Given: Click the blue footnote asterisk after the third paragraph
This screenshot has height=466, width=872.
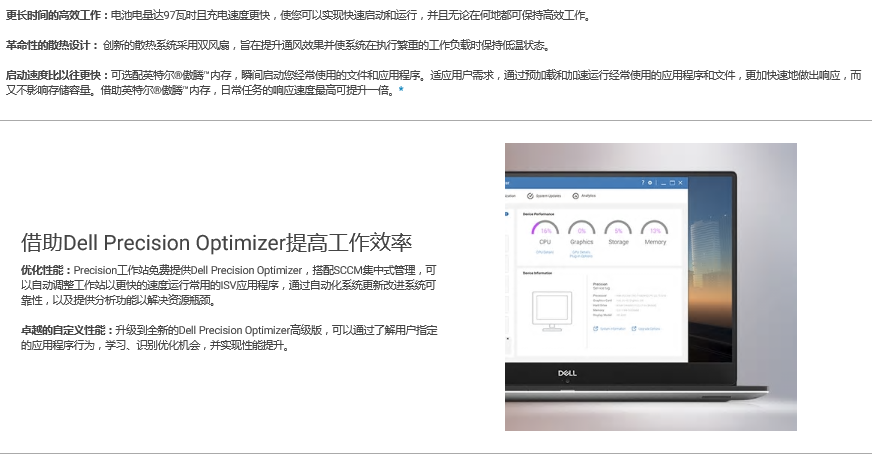Looking at the screenshot, I should coord(401,89).
